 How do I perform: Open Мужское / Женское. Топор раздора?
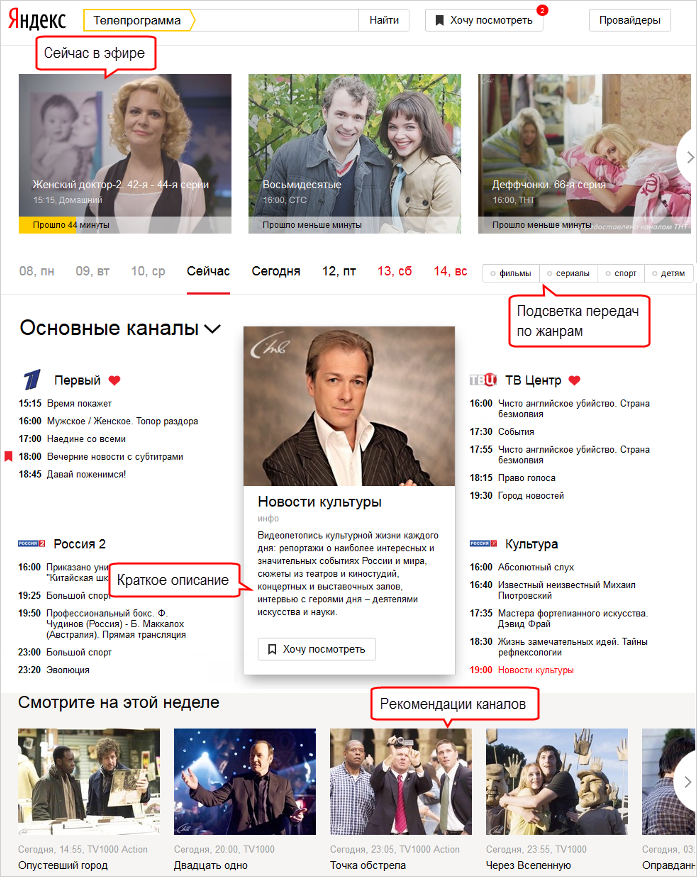(x=123, y=421)
